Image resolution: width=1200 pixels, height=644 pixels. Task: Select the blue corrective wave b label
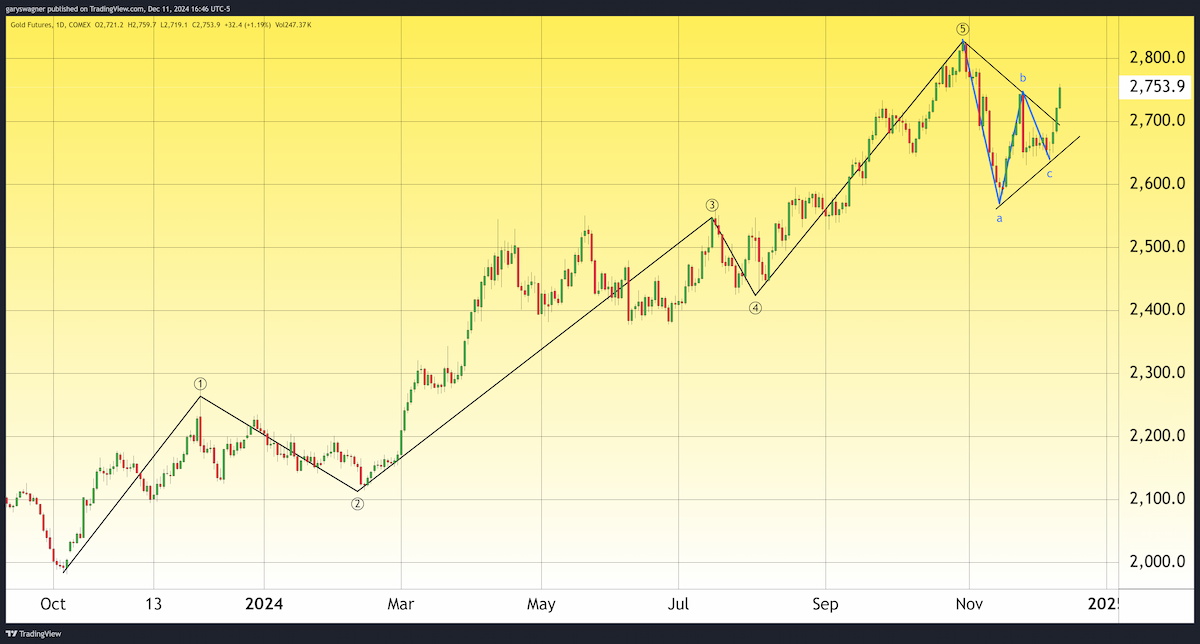1023,78
